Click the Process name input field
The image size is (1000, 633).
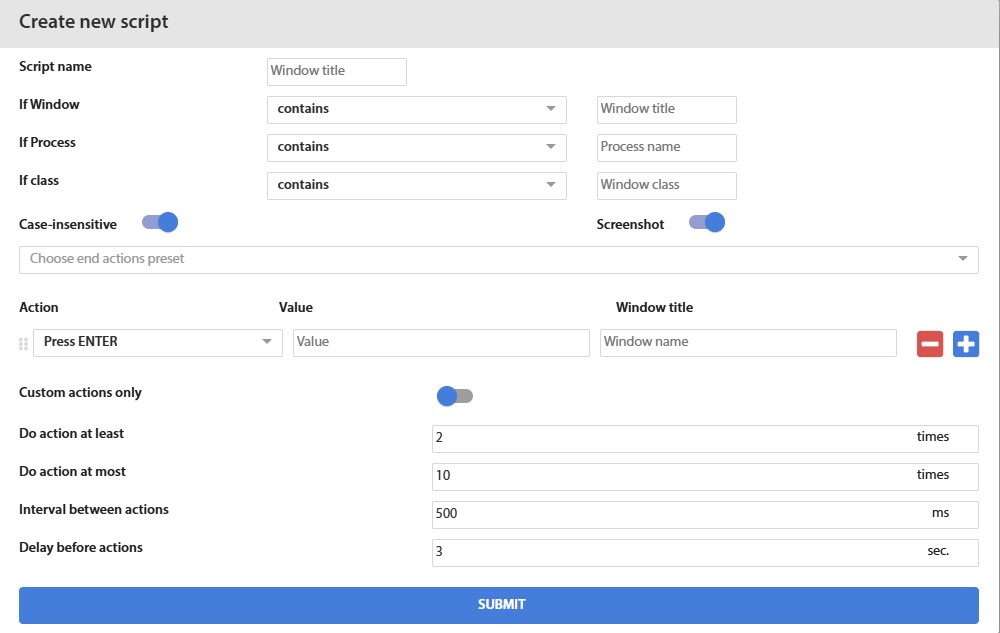click(x=666, y=147)
